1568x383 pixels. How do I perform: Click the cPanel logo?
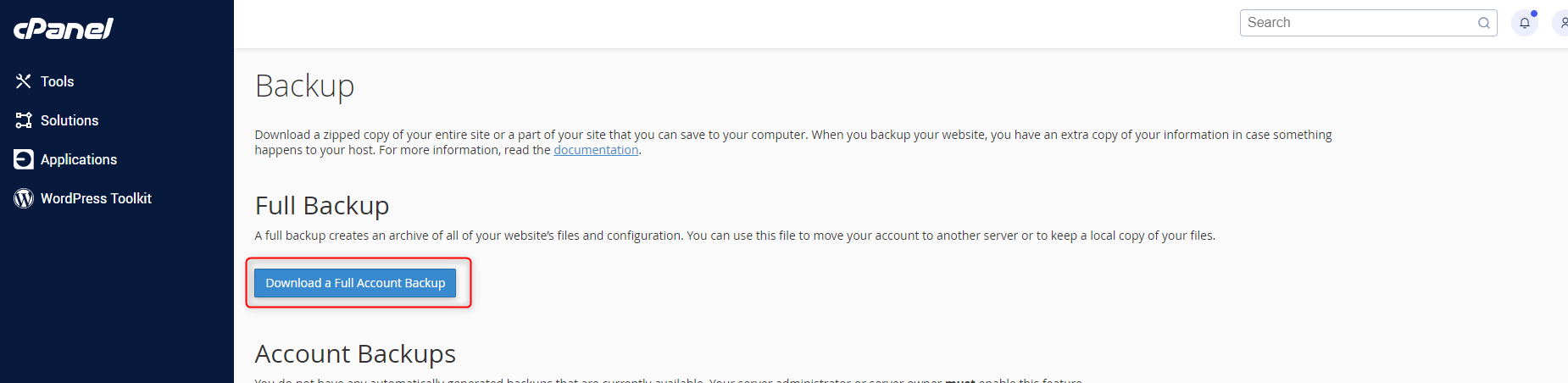64,29
